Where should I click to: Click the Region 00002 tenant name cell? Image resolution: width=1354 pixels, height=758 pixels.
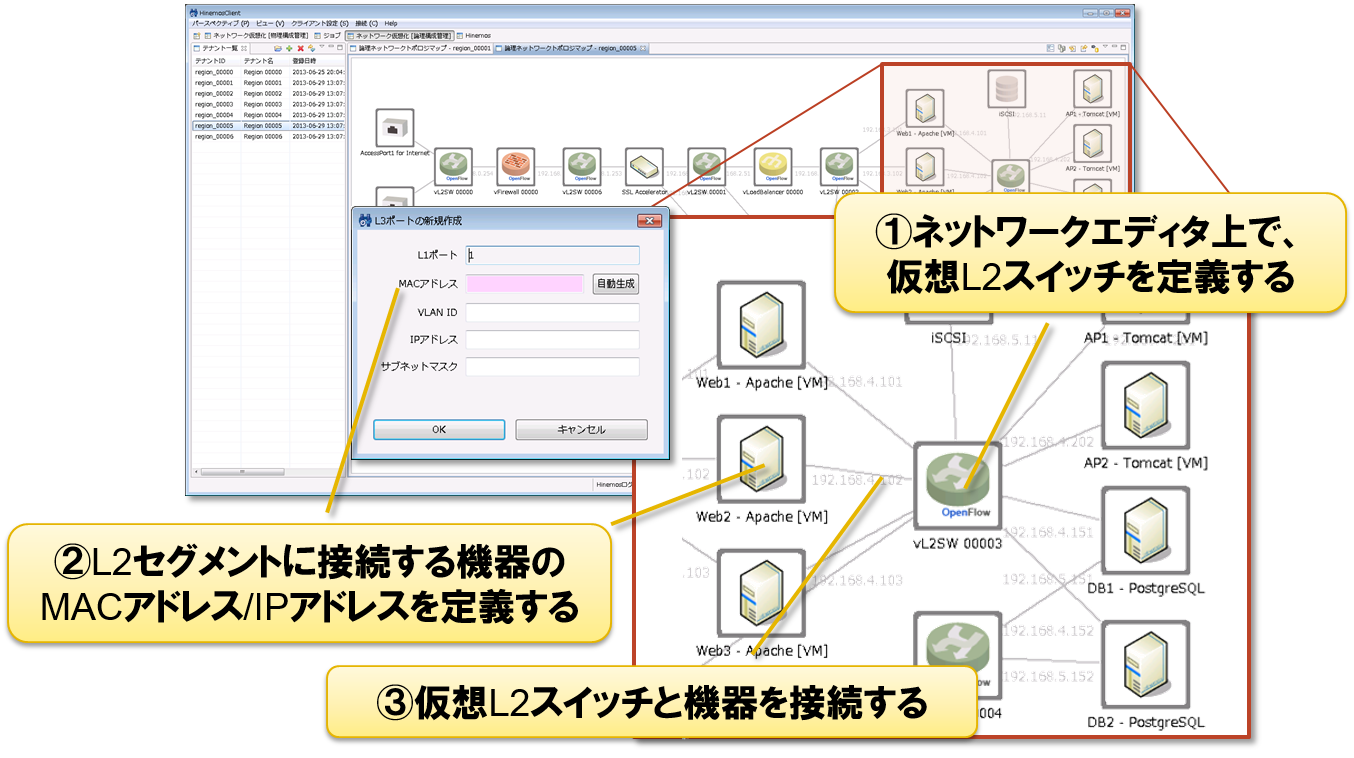(263, 94)
